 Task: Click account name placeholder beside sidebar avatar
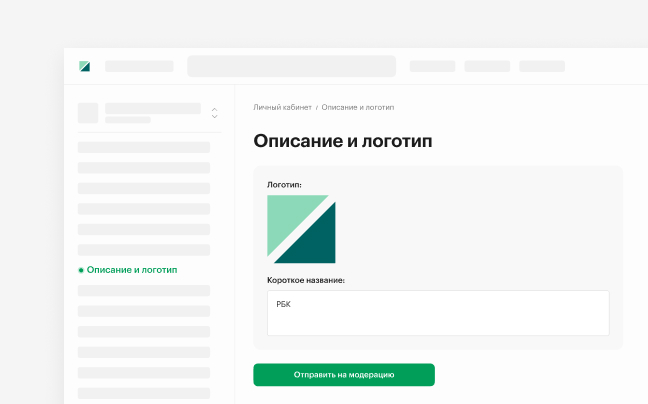[153, 108]
